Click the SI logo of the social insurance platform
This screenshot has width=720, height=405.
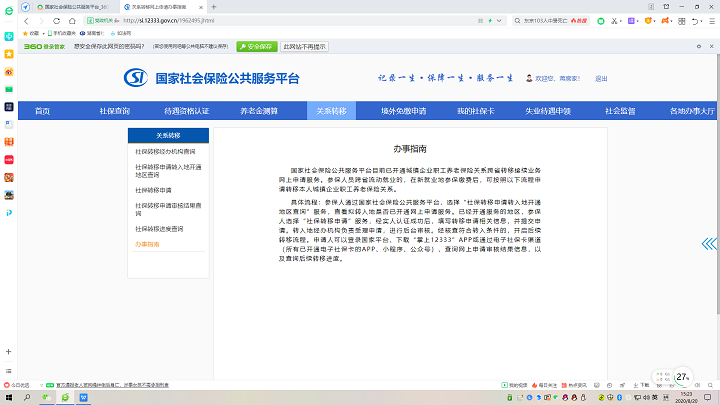[x=137, y=78]
